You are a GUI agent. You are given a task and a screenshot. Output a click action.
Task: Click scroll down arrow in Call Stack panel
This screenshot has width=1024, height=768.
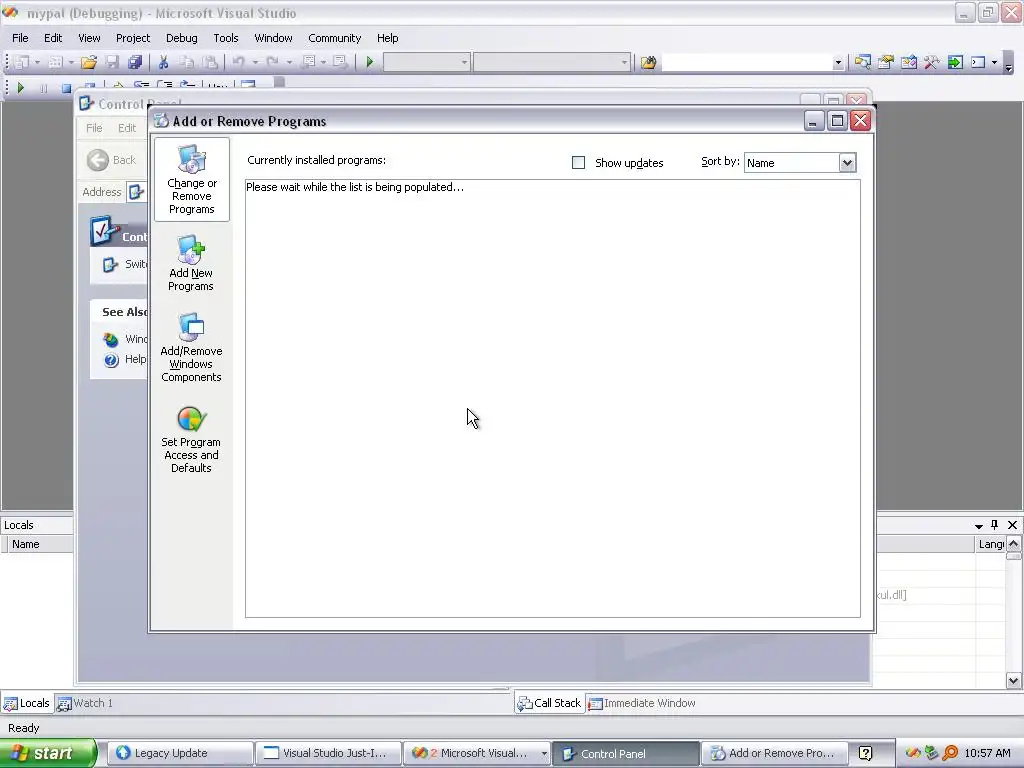(1013, 680)
